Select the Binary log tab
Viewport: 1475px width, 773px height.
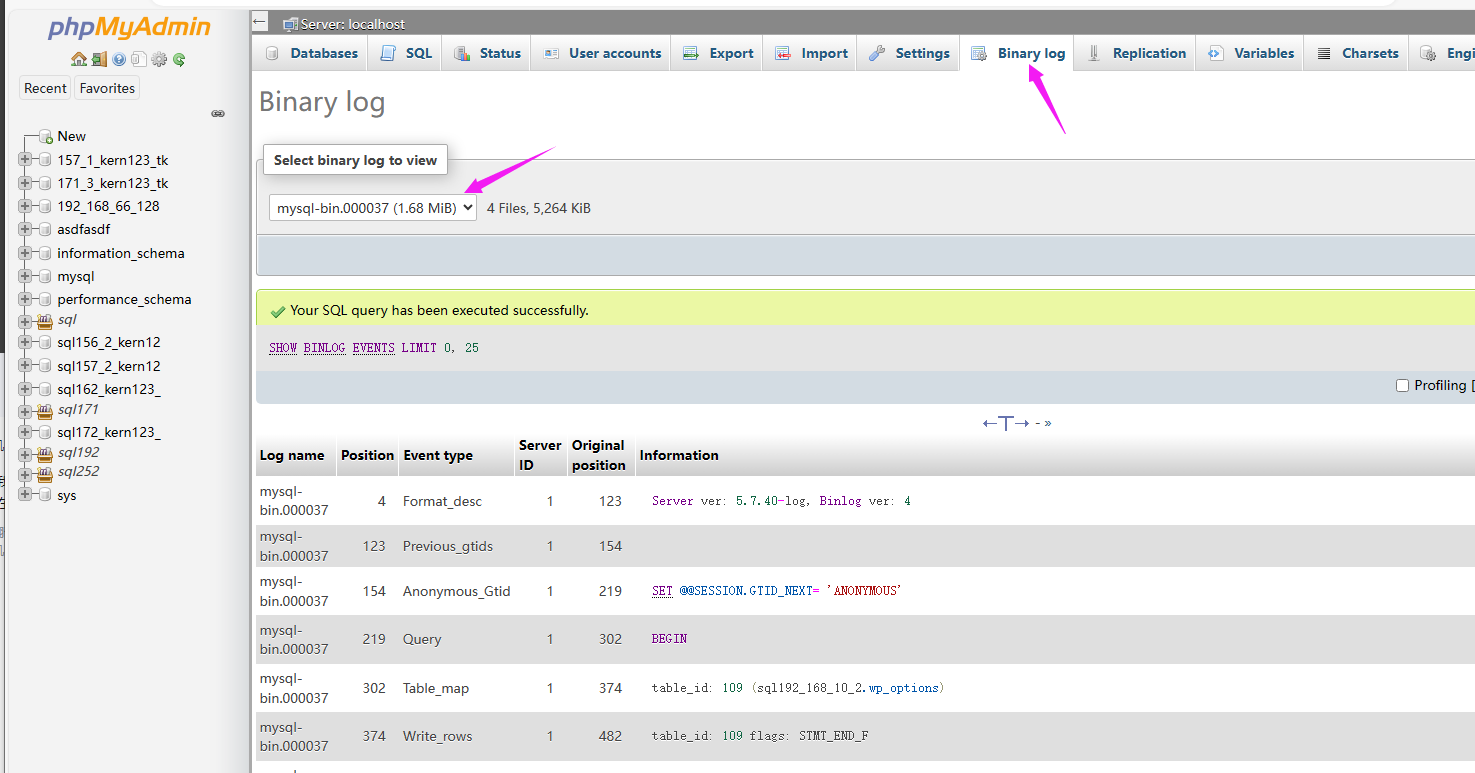pyautogui.click(x=1018, y=54)
